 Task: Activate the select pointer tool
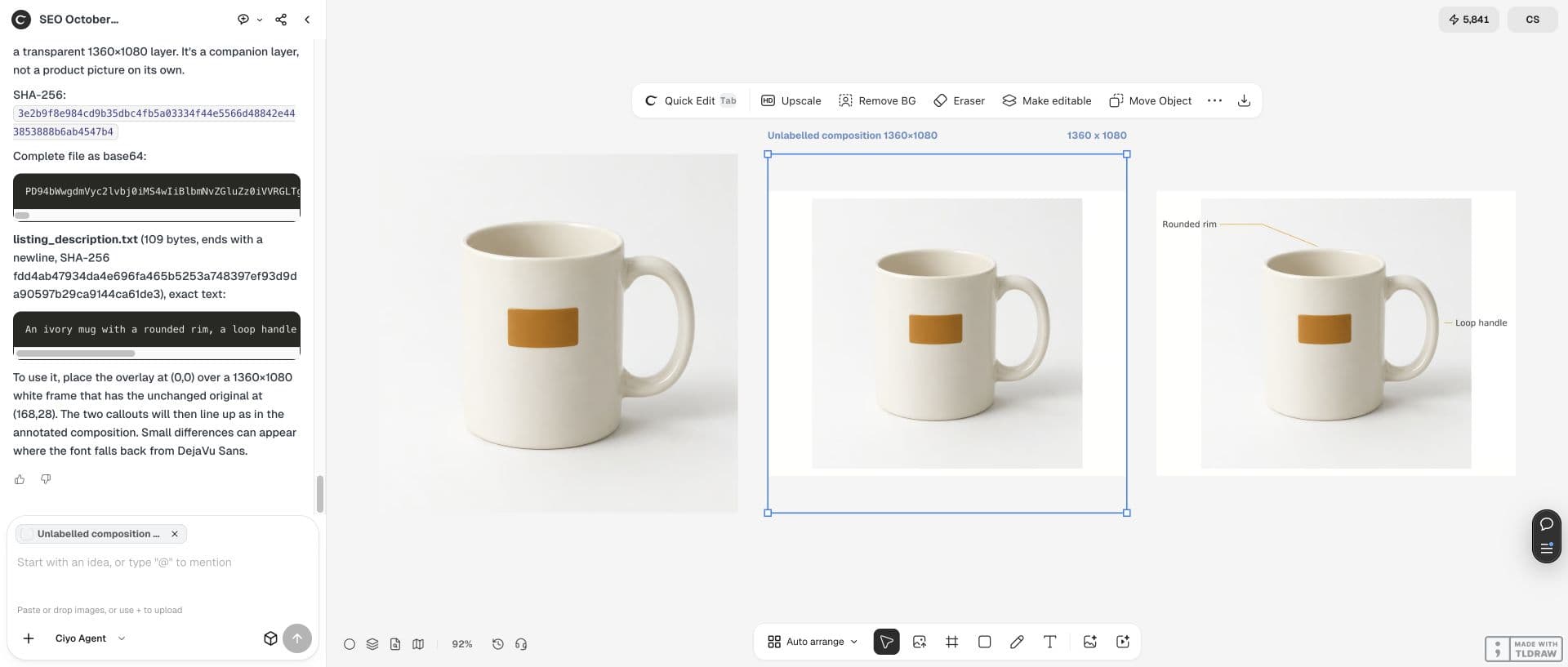[886, 642]
